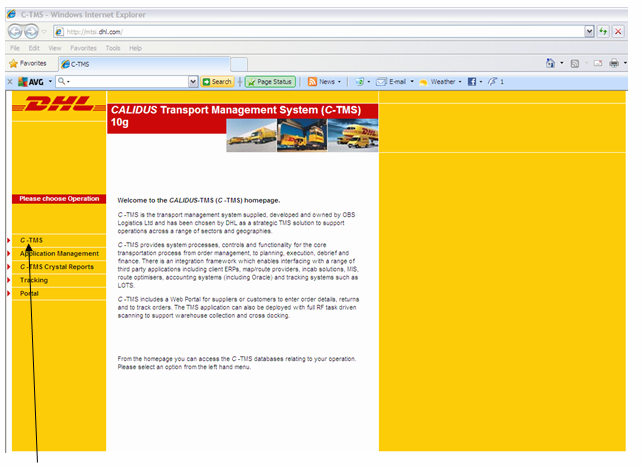Screen dimensions: 642x466
Task: Click the DHL logo
Action: point(59,104)
